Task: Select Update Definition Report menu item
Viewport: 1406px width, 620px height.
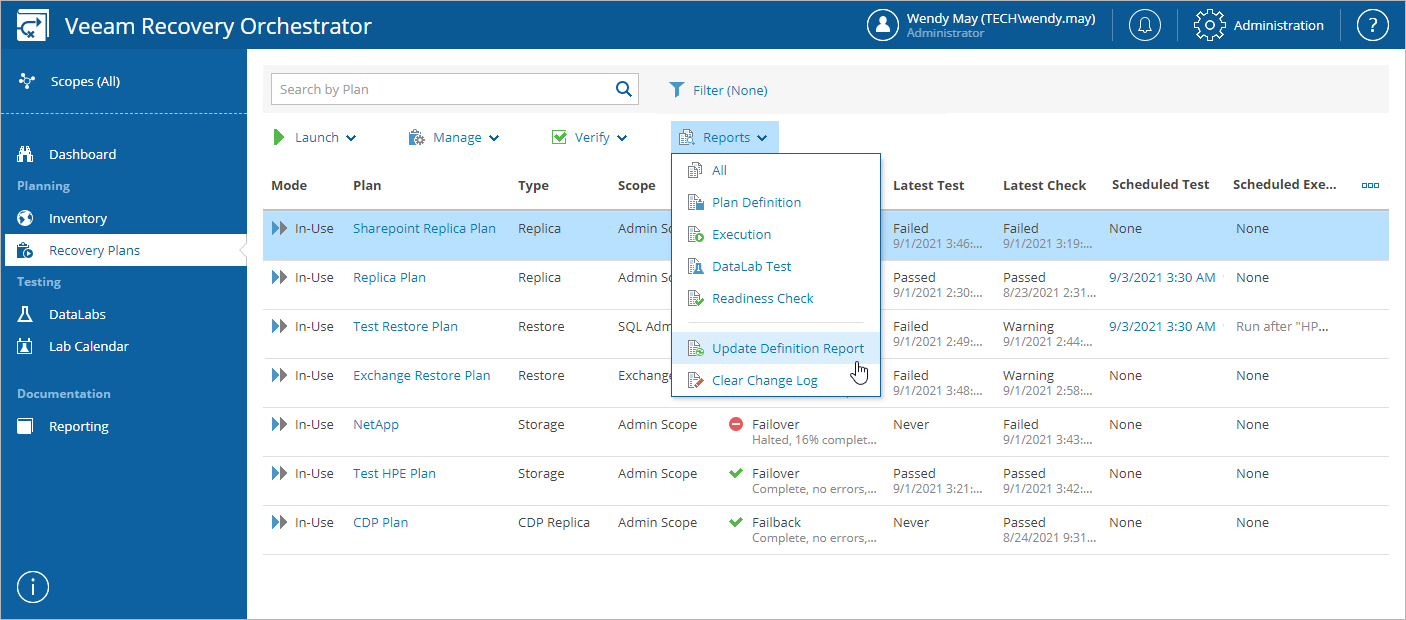Action: pos(787,349)
